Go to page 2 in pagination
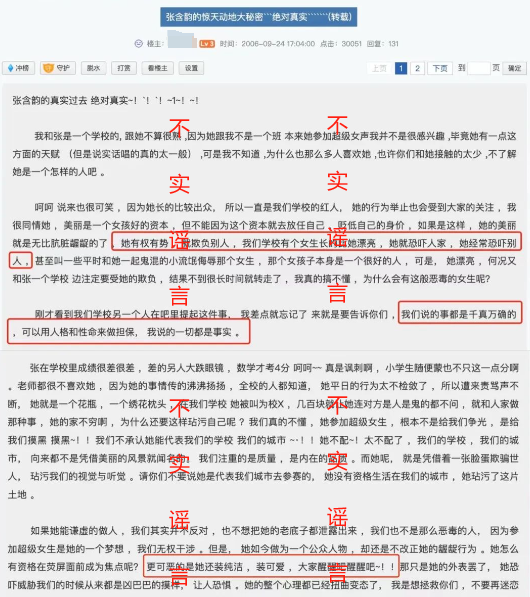530x597 pixels. 417,69
